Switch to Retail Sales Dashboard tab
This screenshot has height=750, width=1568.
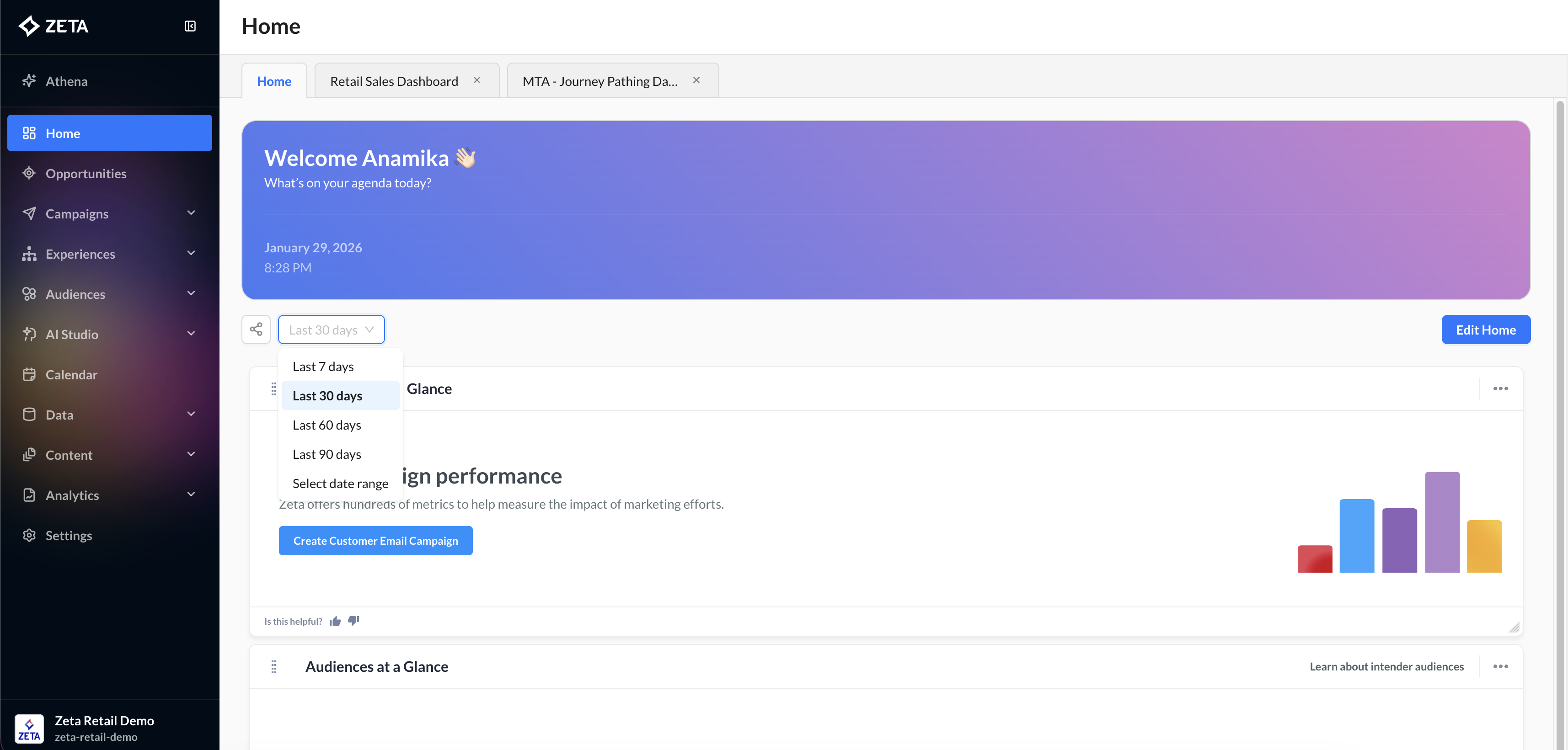394,81
